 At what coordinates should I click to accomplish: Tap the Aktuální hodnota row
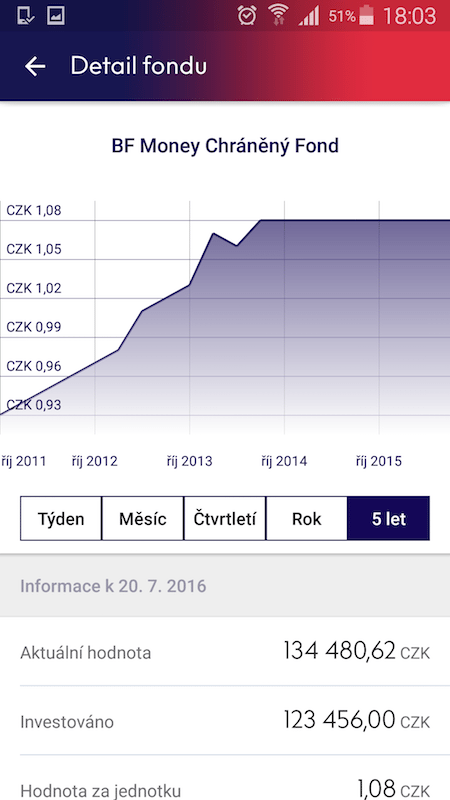[225, 652]
